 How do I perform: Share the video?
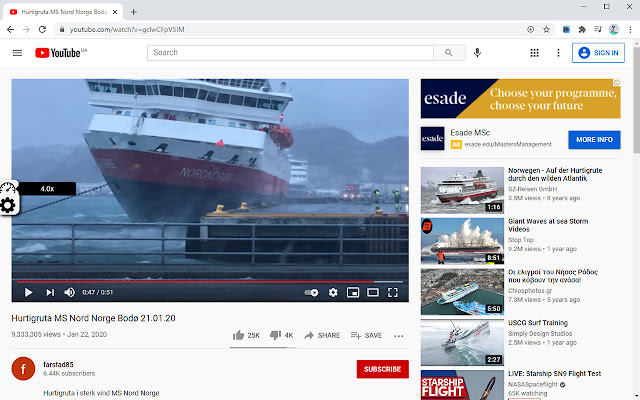tap(322, 335)
